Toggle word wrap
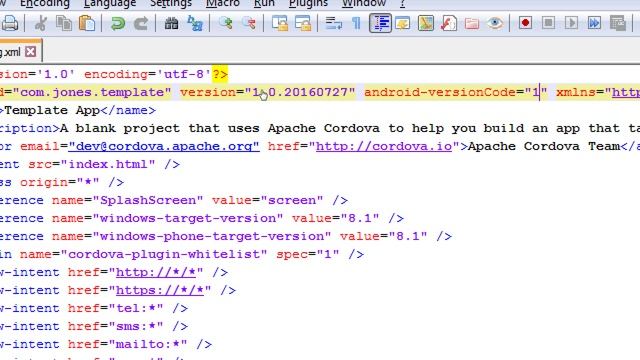Viewport: 640px width, 360px height. [333, 23]
